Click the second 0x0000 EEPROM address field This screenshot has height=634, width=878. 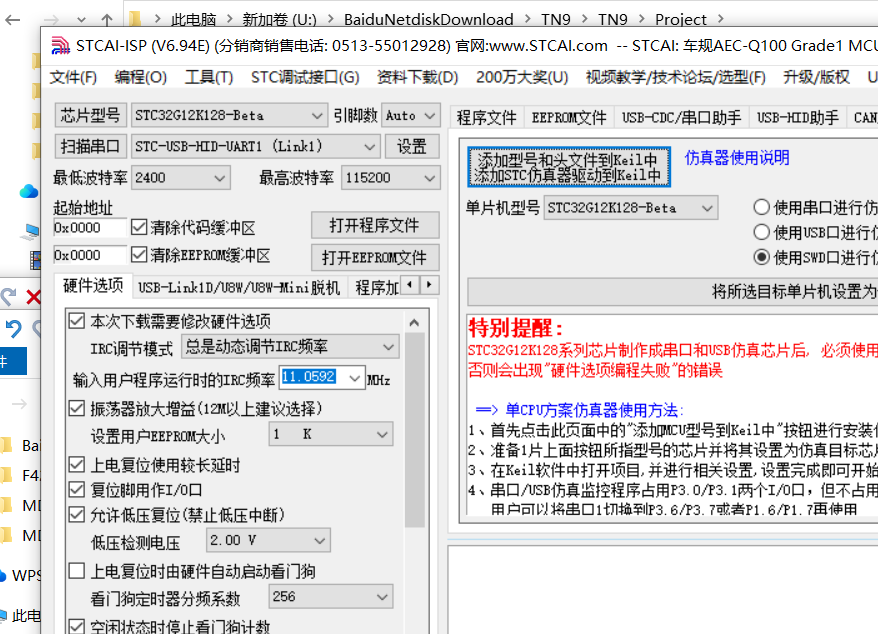point(90,255)
